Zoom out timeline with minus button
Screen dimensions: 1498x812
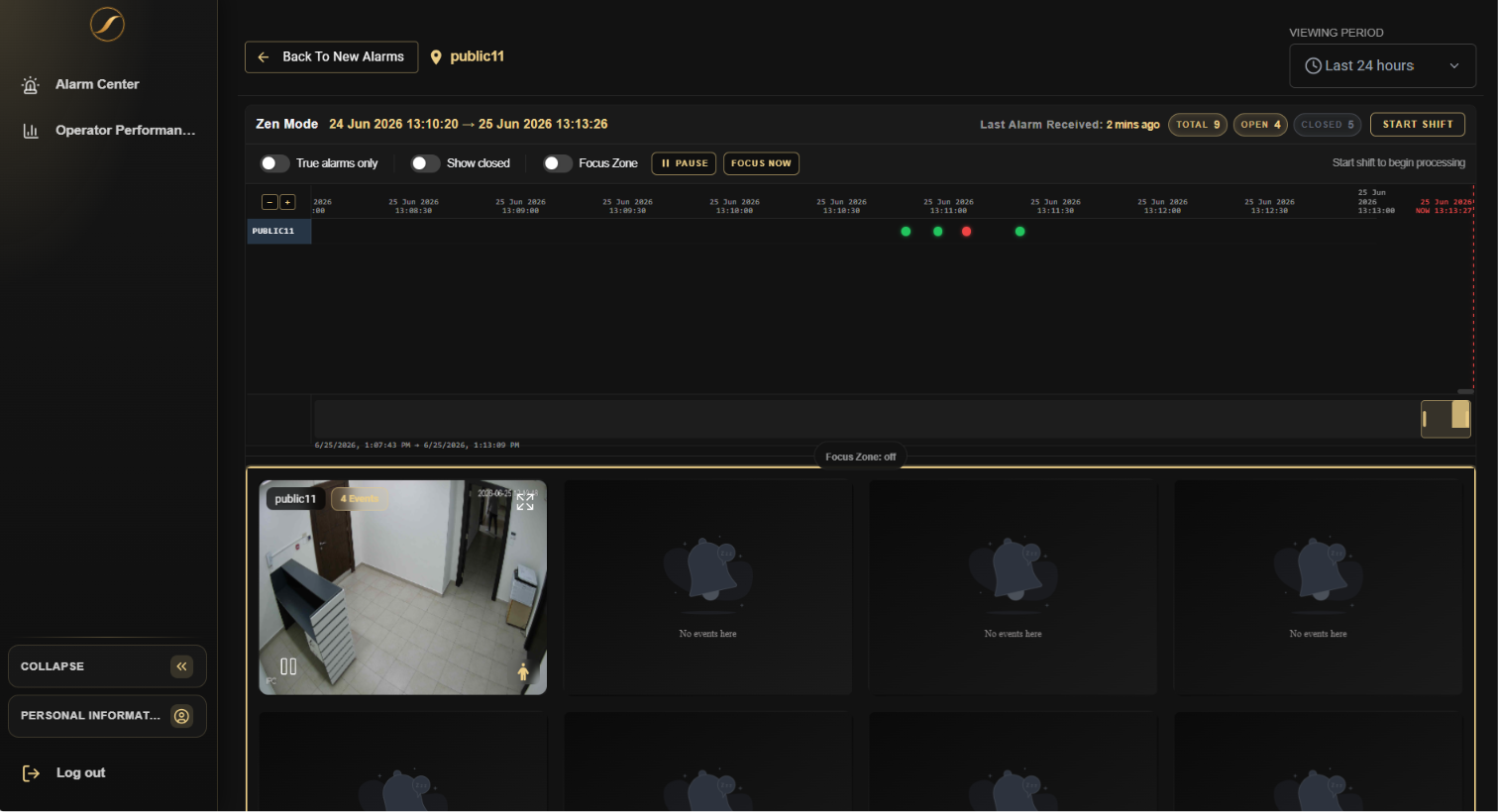click(269, 202)
